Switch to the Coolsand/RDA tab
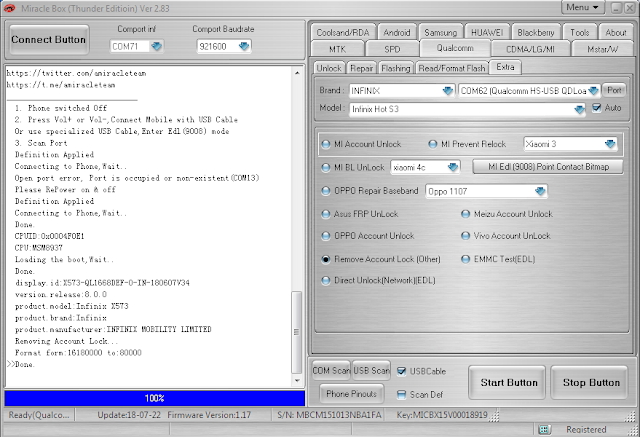Screen dimensions: 640x437 point(342,32)
